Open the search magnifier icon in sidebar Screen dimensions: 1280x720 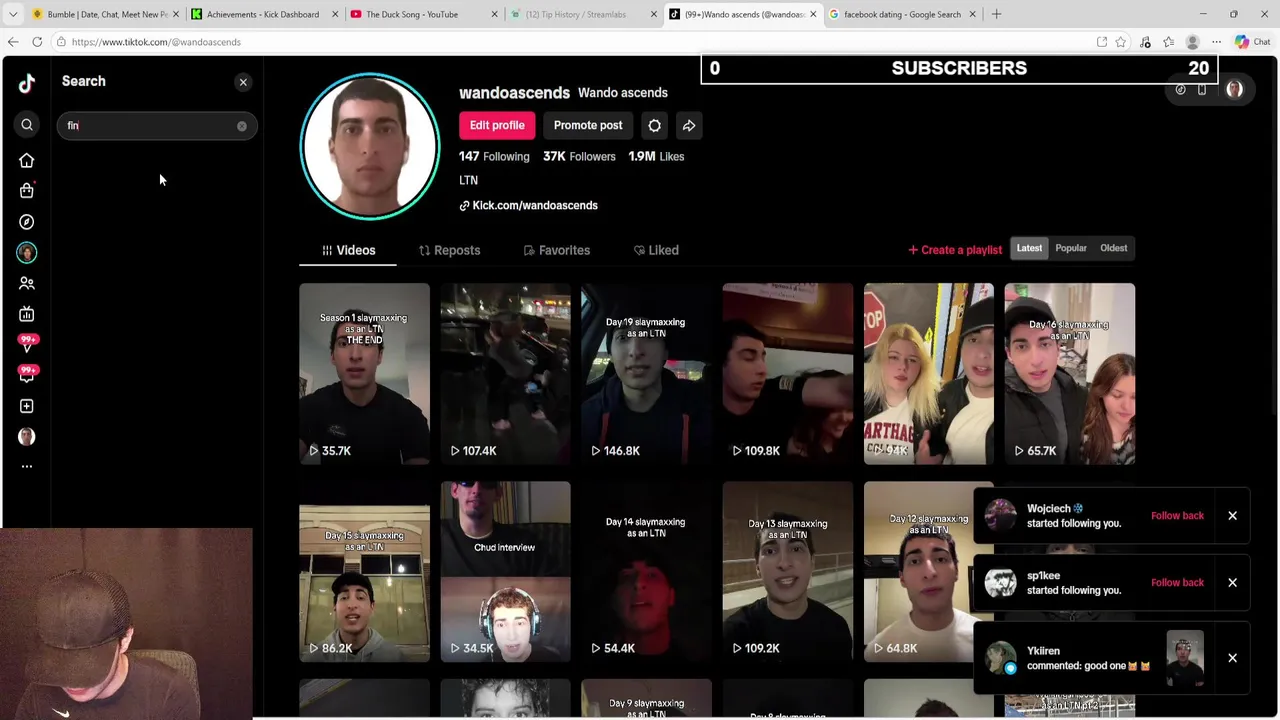point(27,125)
